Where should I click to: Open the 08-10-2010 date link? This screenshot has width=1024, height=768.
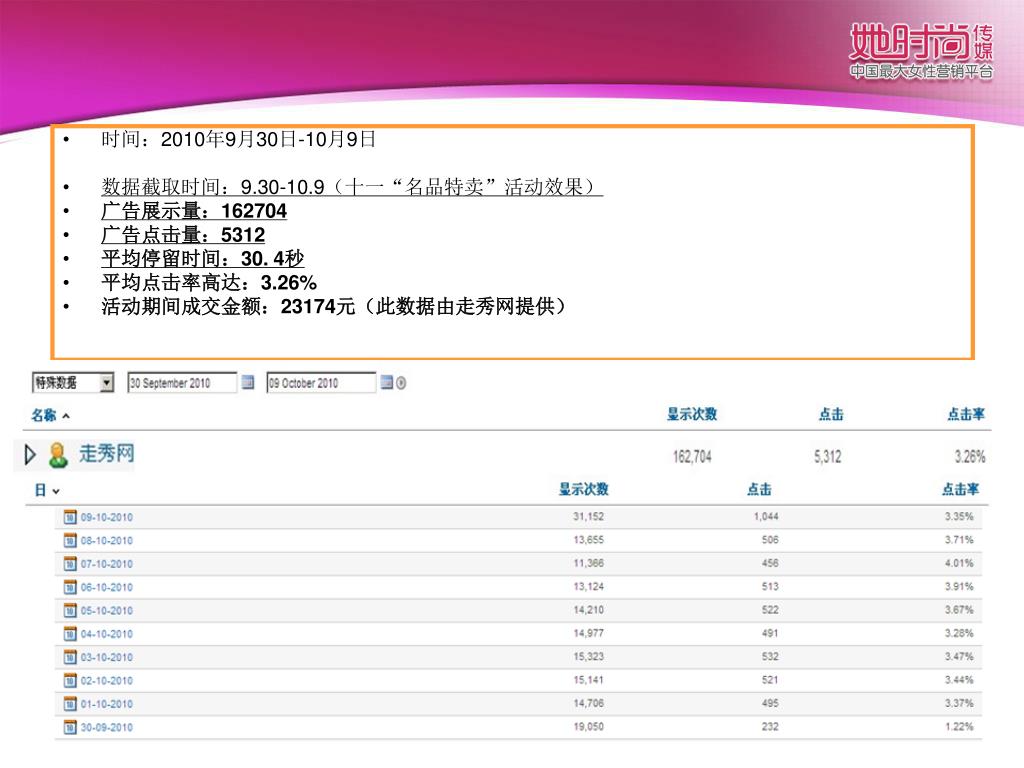tap(106, 541)
